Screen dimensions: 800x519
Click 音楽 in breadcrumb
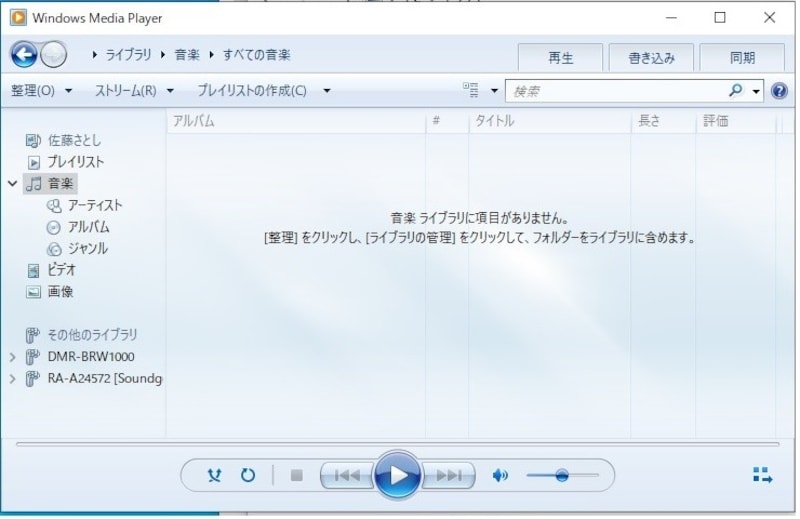[x=188, y=55]
